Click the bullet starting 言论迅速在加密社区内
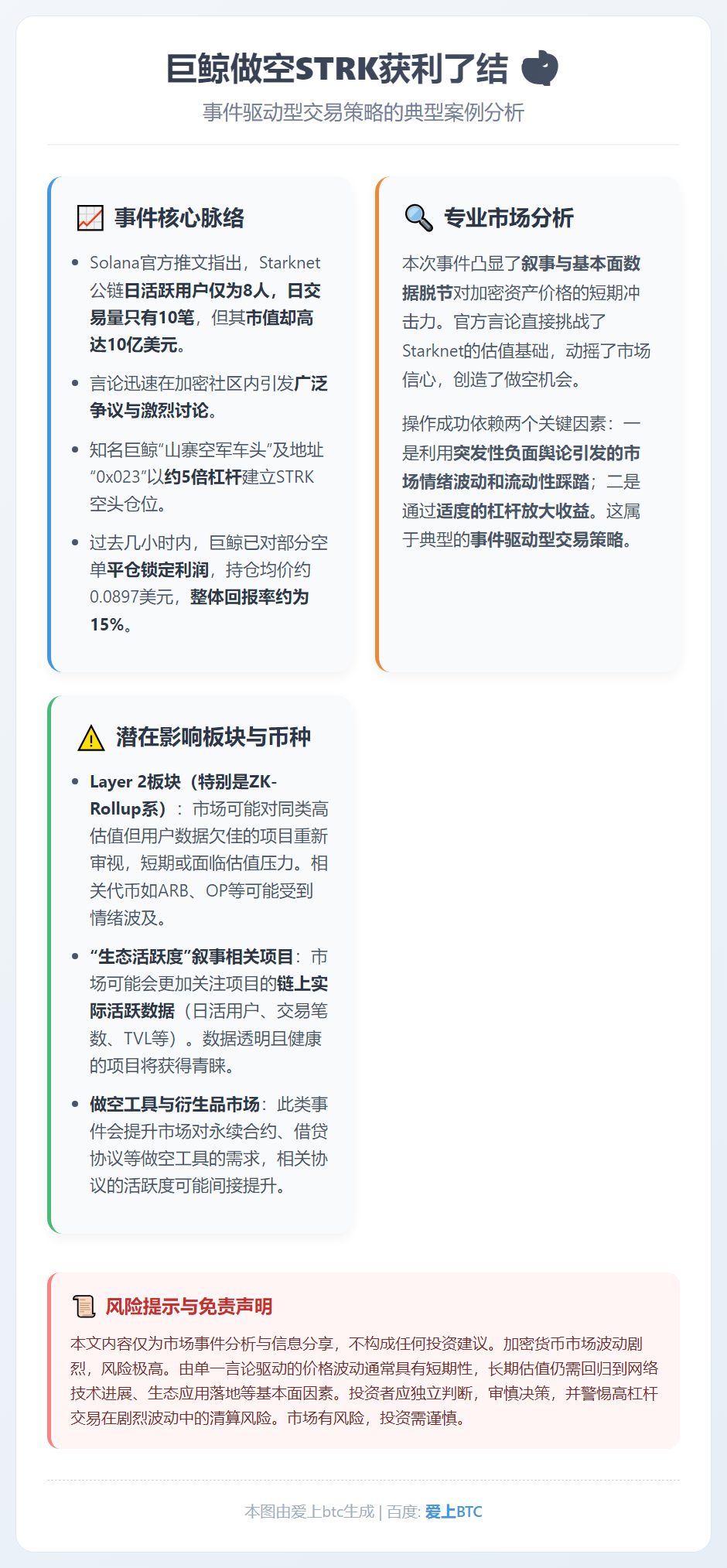 pyautogui.click(x=209, y=397)
